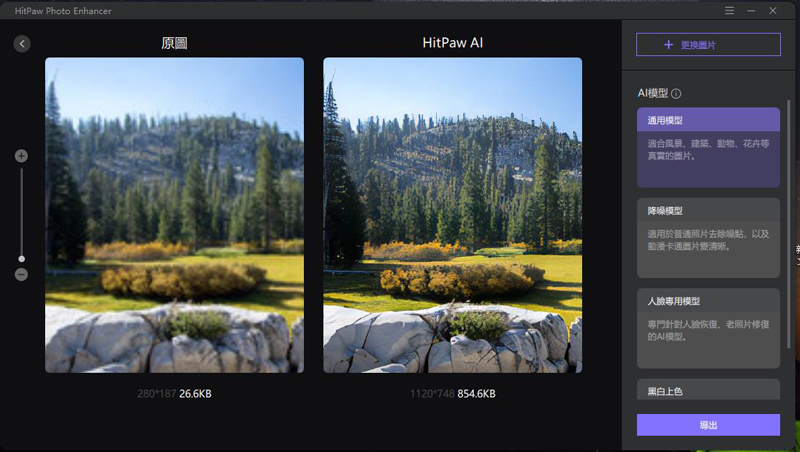Viewport: 800px width, 452px height.
Task: Select the 降噪模型 AI model
Action: [x=708, y=238]
